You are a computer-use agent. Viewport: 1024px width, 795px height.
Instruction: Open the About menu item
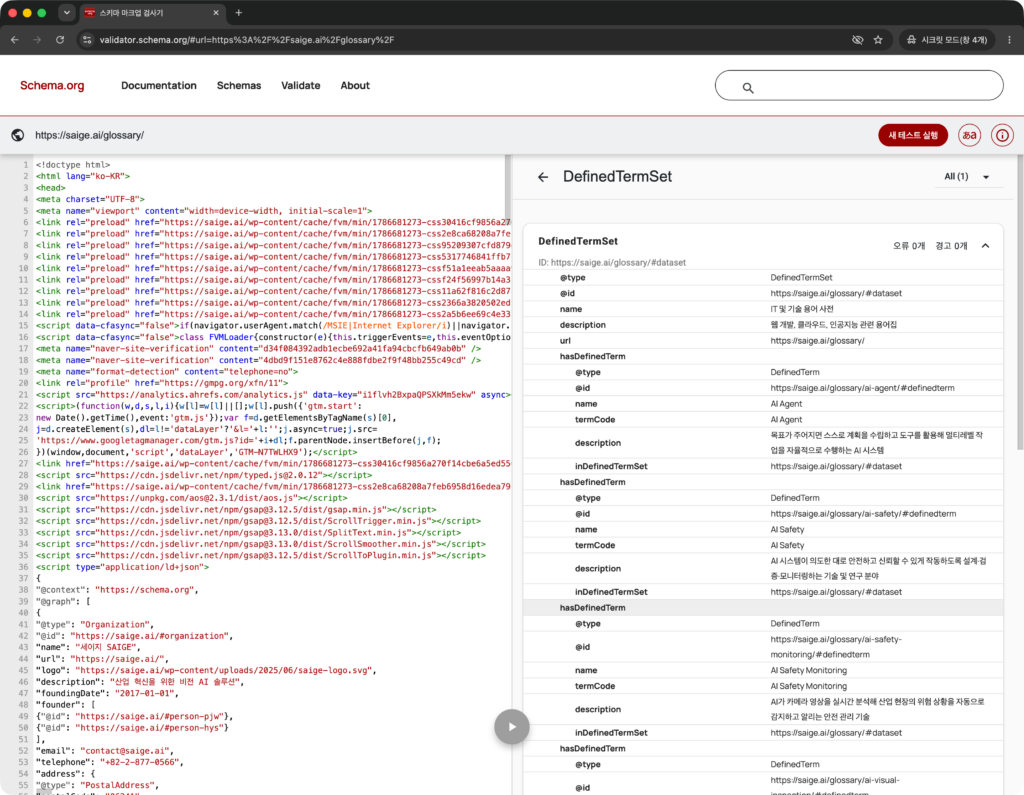coord(355,86)
